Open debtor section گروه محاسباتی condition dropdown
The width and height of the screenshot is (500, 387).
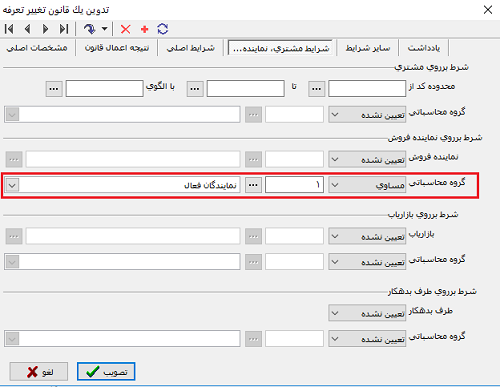367,339
